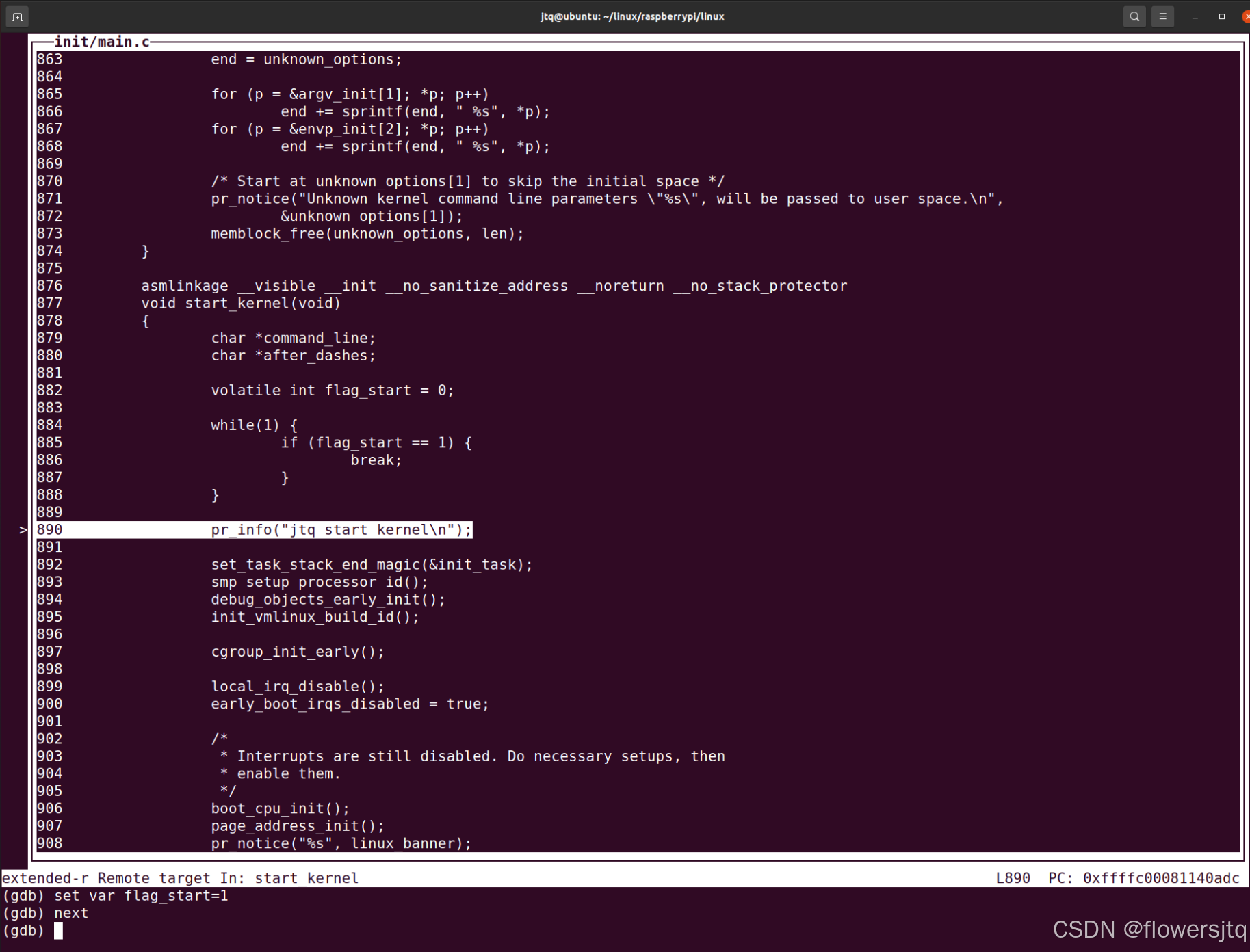This screenshot has height=952, width=1250.
Task: Click the 'Start at unknown_options[1]' comment line
Action: [x=468, y=181]
